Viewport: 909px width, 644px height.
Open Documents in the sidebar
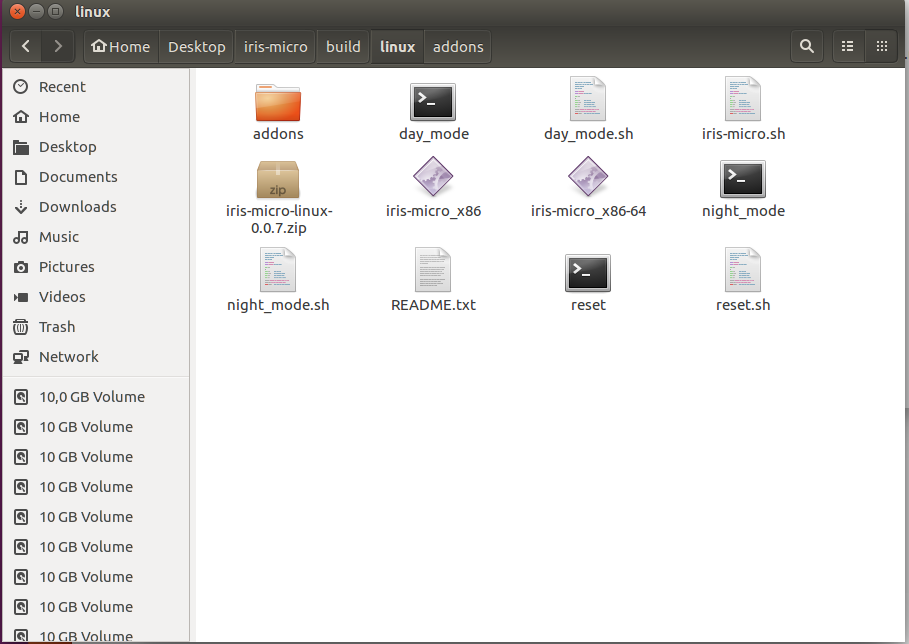tap(96, 177)
